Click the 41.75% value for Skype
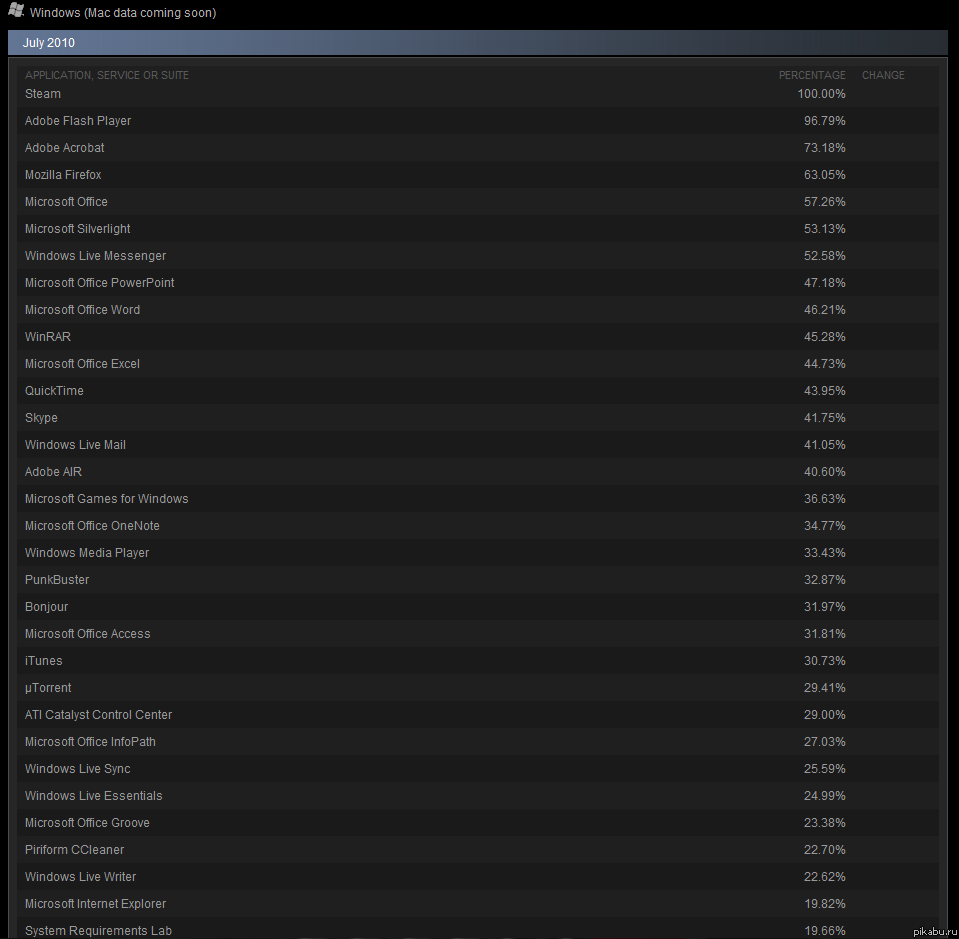 click(x=824, y=417)
